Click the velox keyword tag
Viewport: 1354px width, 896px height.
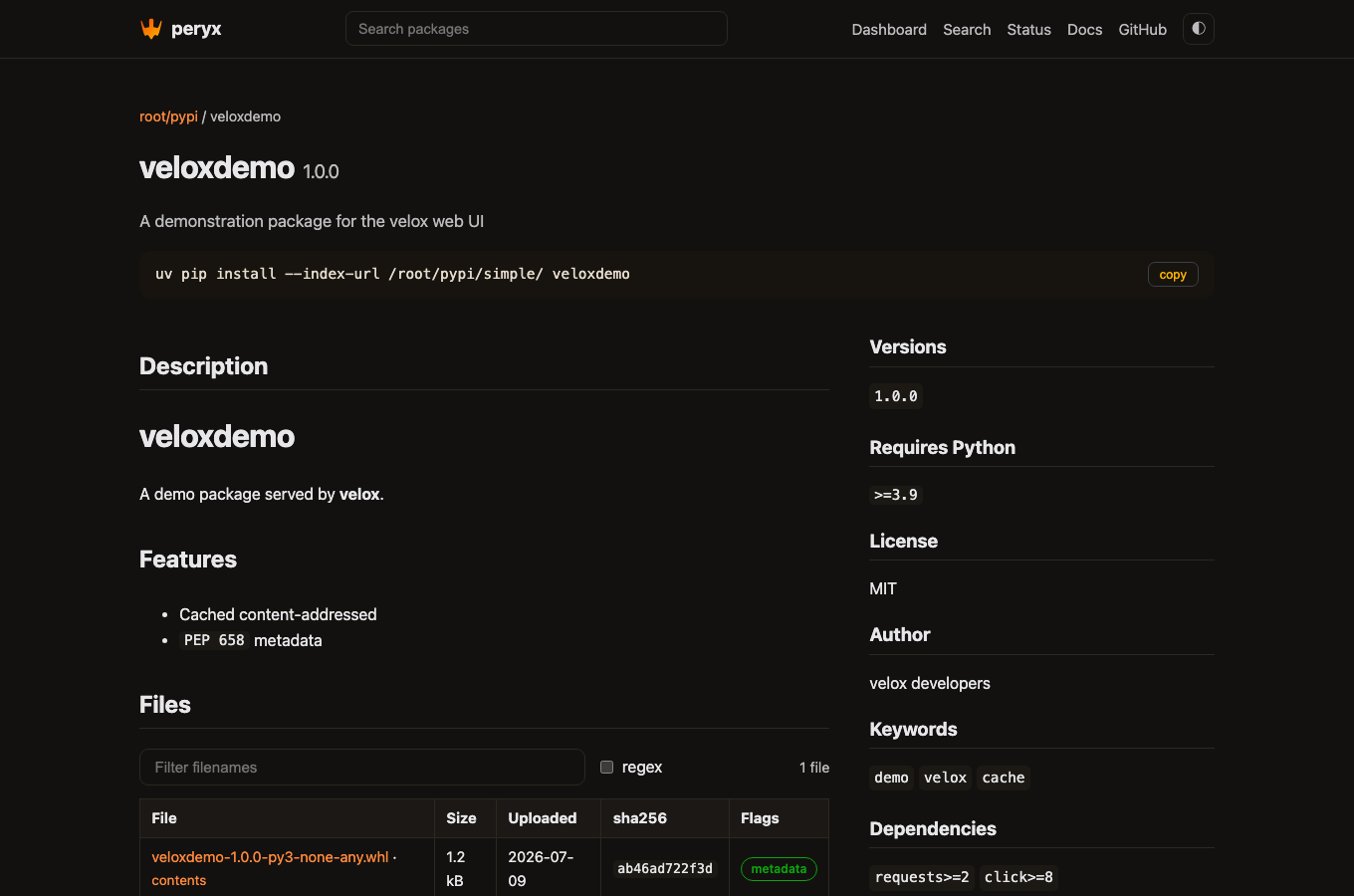[x=945, y=778]
